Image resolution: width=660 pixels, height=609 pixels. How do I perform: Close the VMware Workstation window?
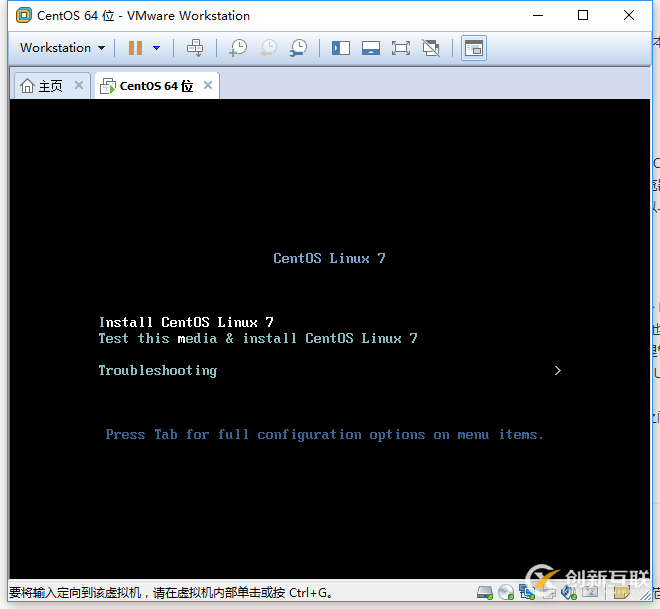[629, 16]
